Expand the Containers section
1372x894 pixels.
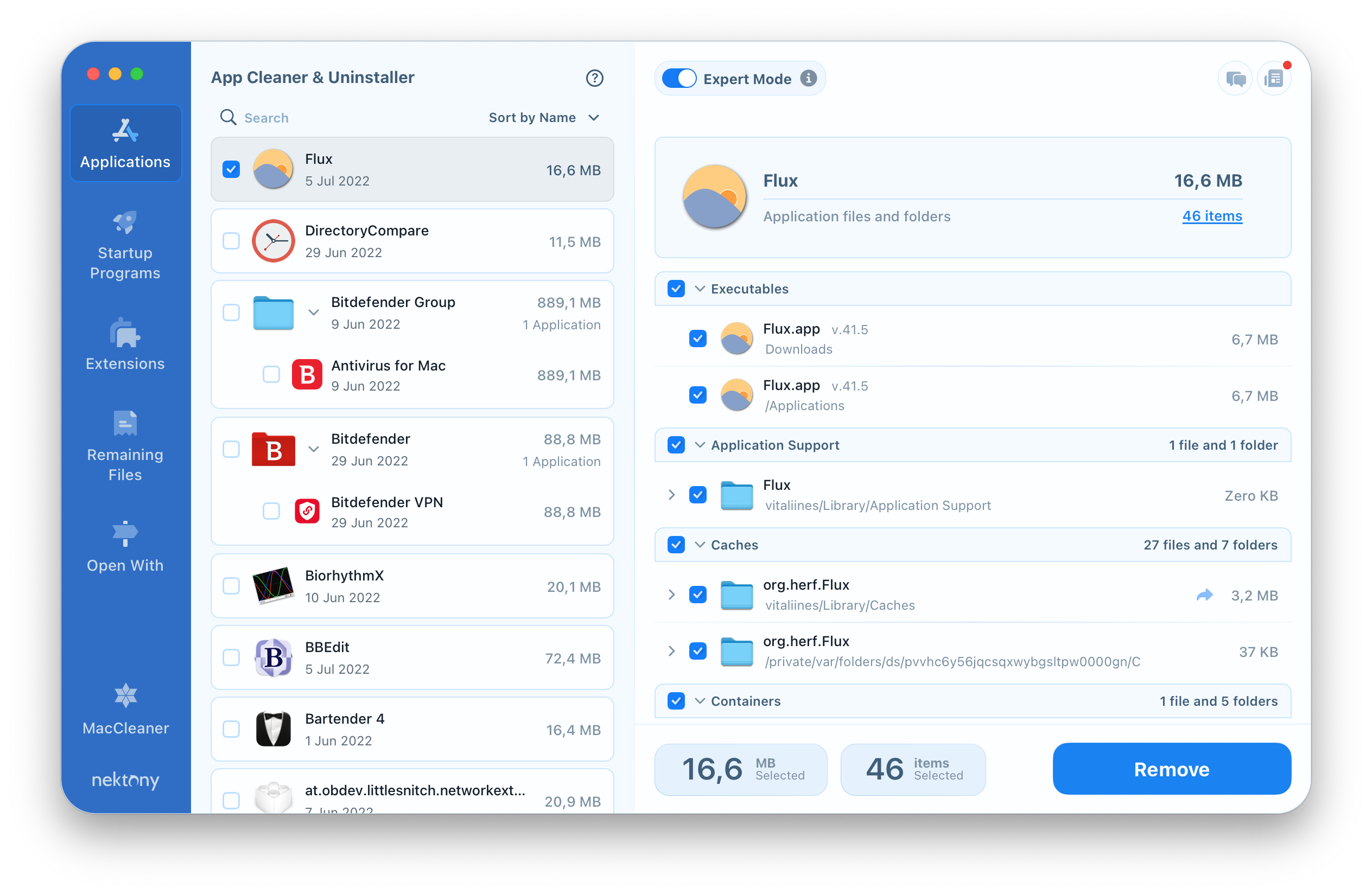pyautogui.click(x=700, y=700)
